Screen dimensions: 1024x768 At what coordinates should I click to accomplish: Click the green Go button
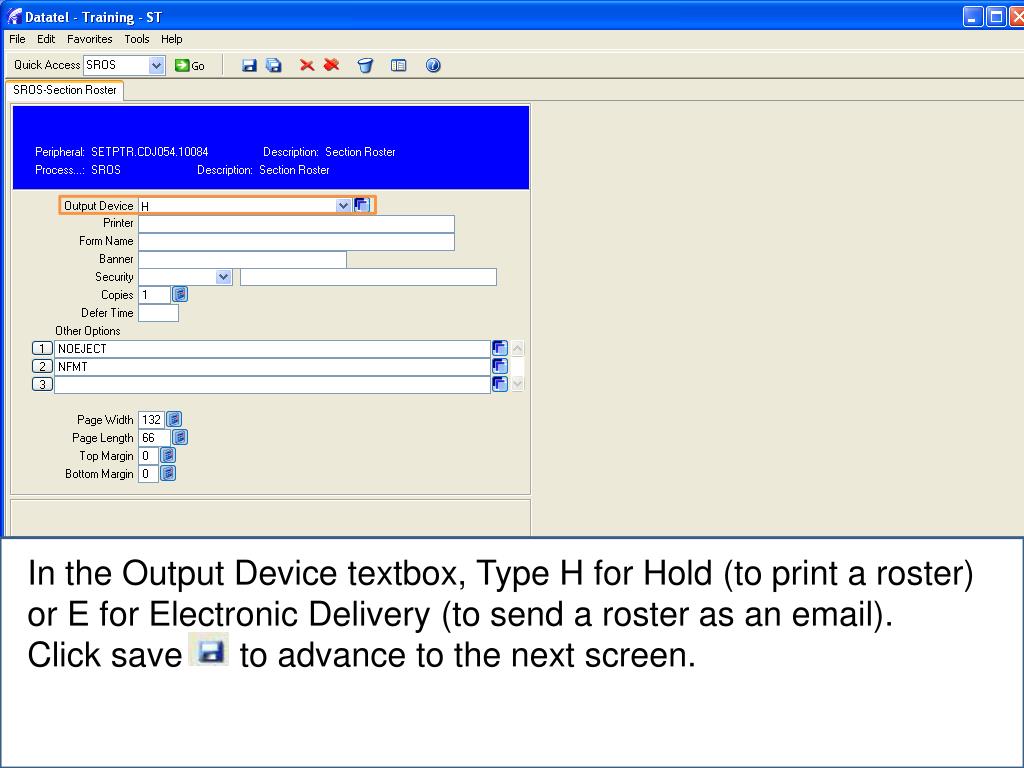[x=190, y=65]
